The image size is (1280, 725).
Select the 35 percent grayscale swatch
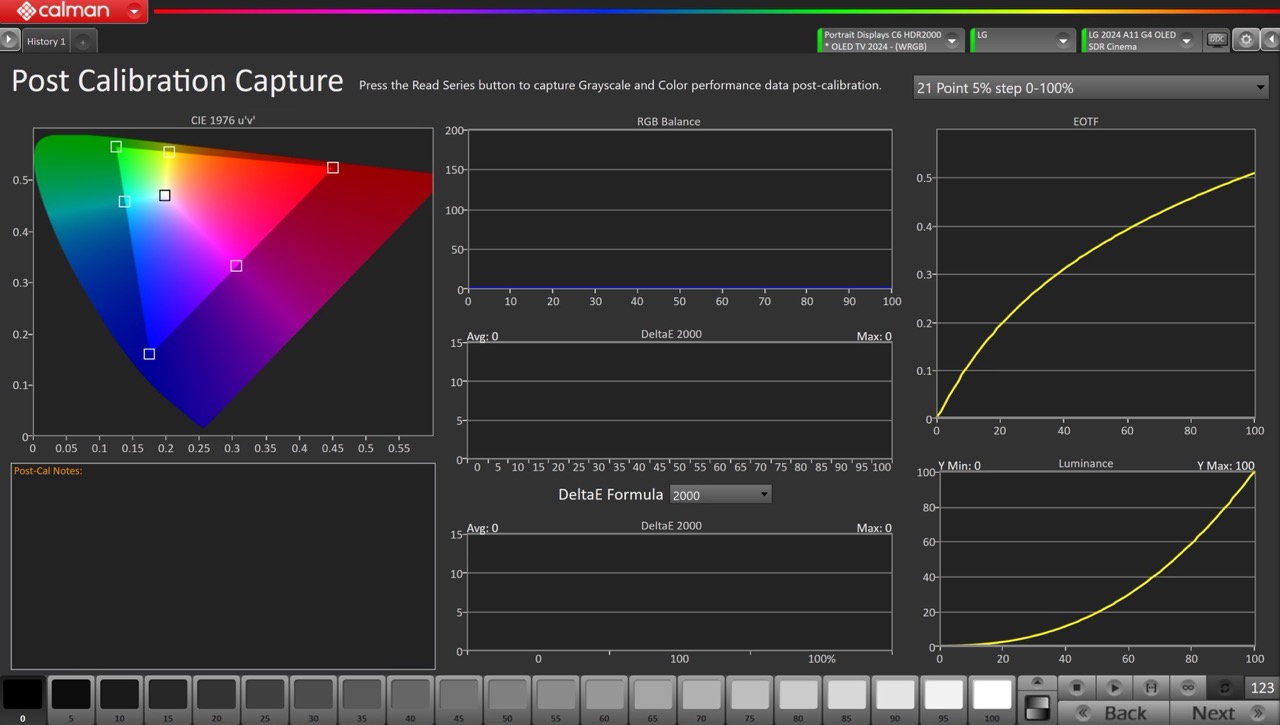pos(361,698)
